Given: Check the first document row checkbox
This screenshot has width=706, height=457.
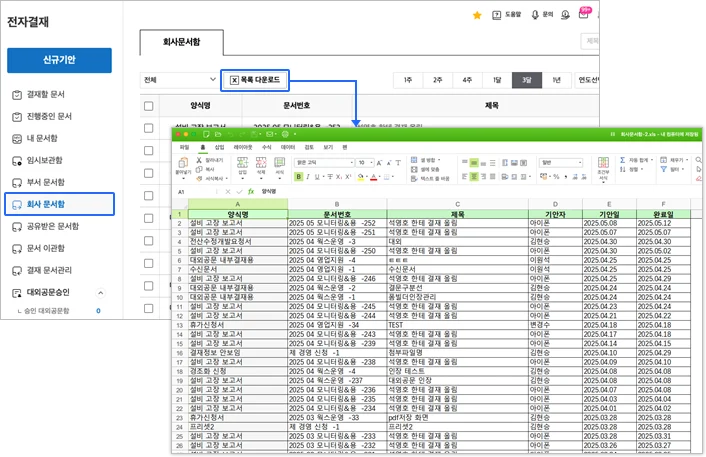Looking at the screenshot, I should coord(149,128).
